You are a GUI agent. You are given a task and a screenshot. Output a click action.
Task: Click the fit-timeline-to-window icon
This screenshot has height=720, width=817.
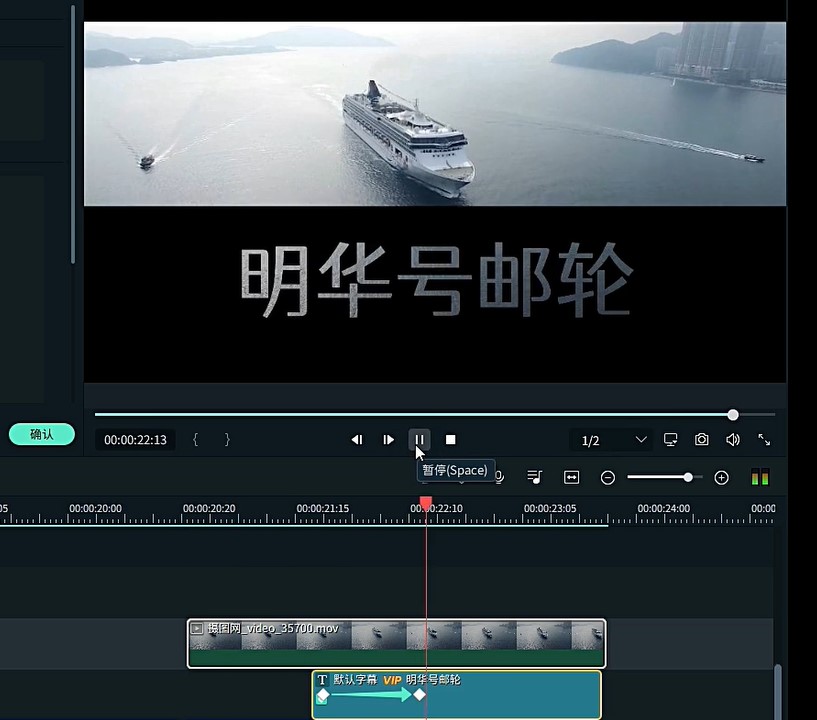click(x=571, y=477)
